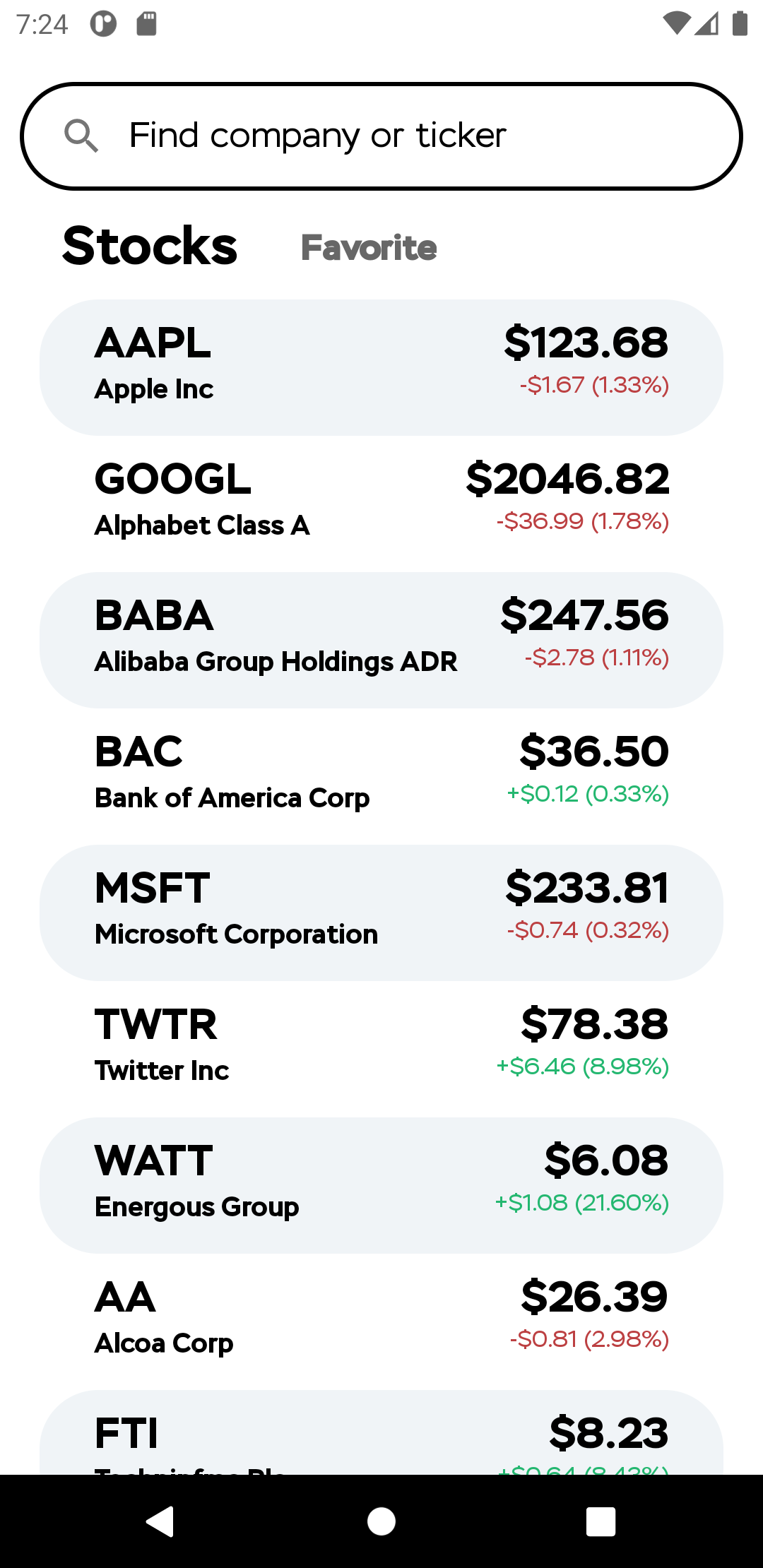Focus the Find company or ticker field
The width and height of the screenshot is (763, 1568).
(x=381, y=136)
